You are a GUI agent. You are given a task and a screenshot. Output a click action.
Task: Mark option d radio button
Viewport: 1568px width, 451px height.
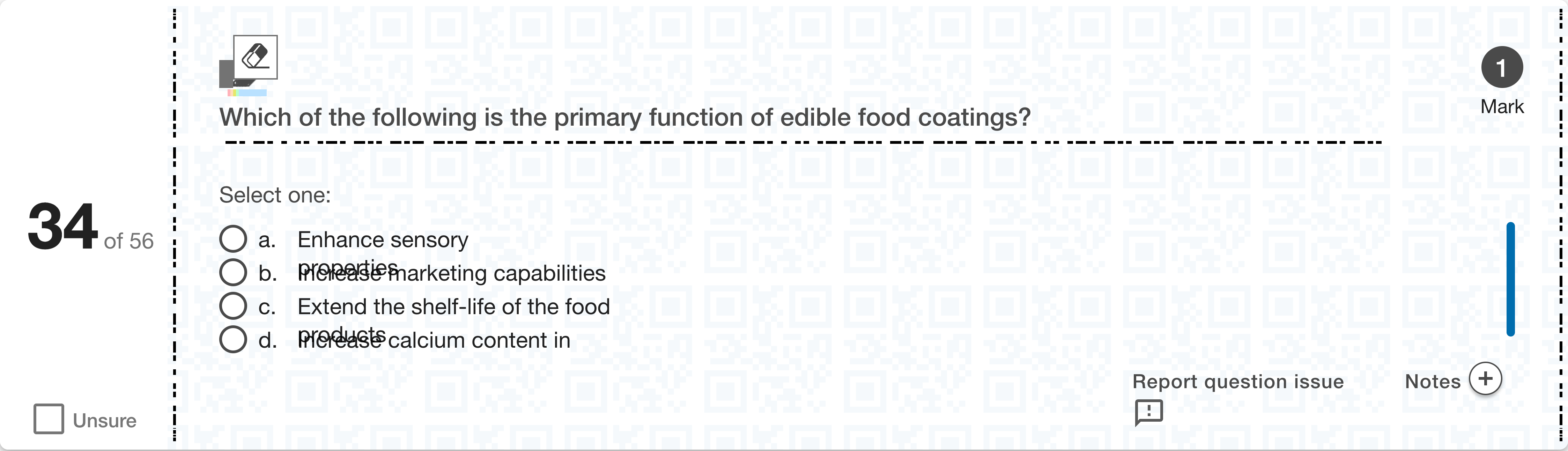(x=233, y=340)
